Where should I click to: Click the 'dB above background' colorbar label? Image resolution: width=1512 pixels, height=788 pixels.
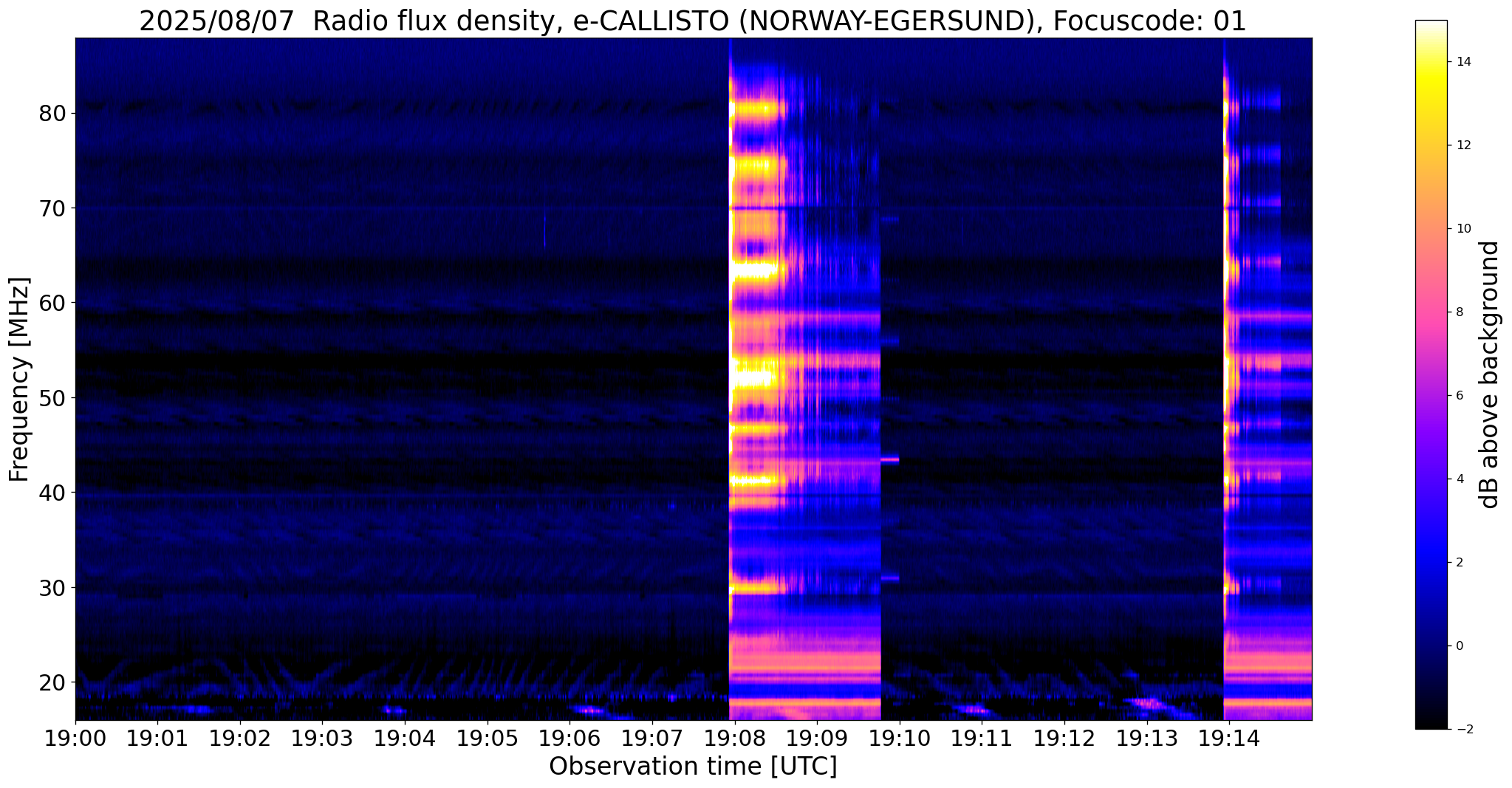click(1490, 374)
